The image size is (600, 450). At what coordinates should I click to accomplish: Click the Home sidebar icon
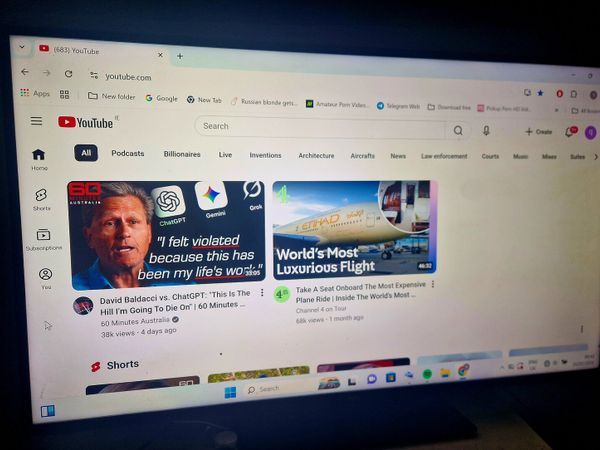click(x=39, y=158)
